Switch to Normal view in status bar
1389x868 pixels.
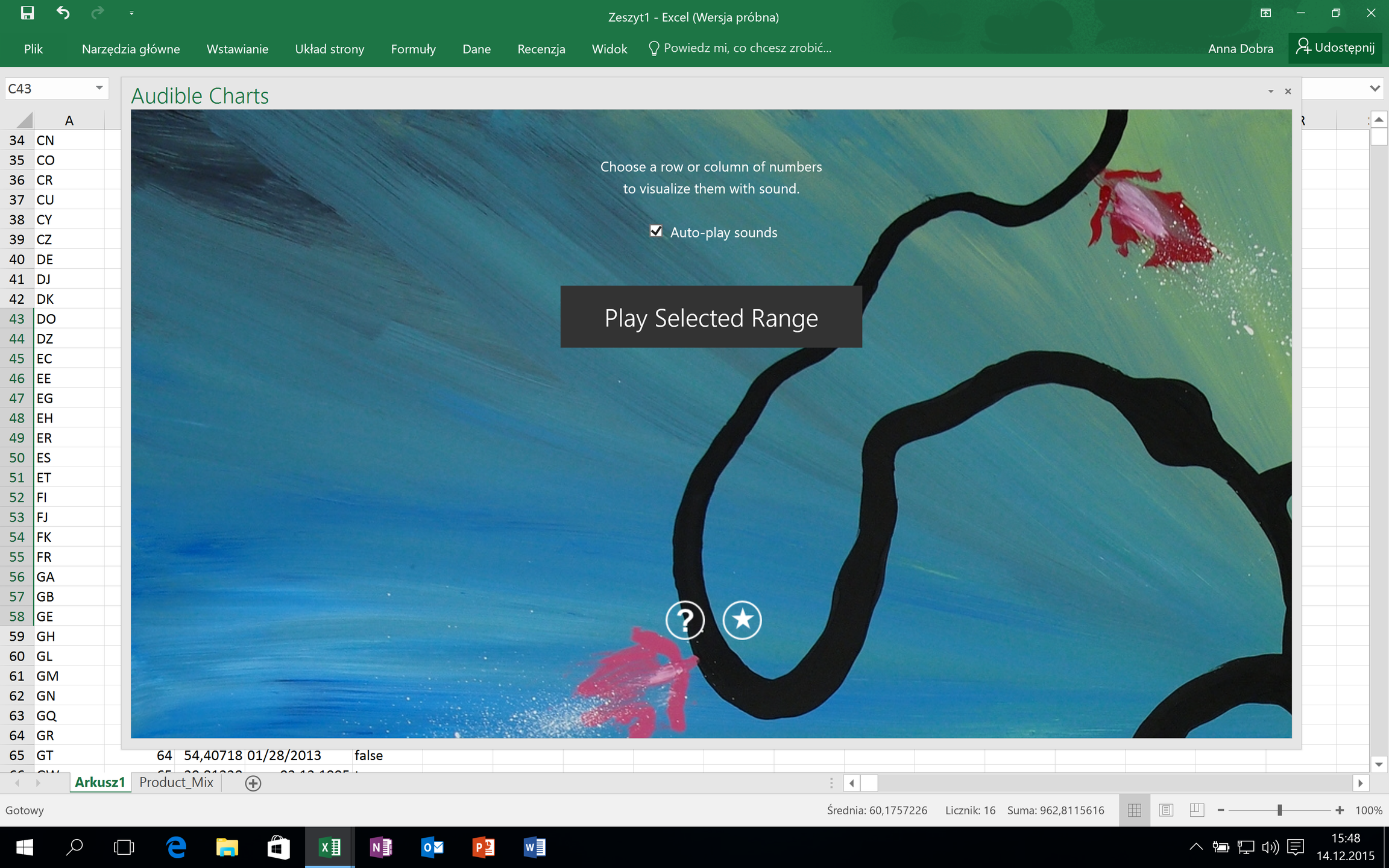pos(1134,810)
